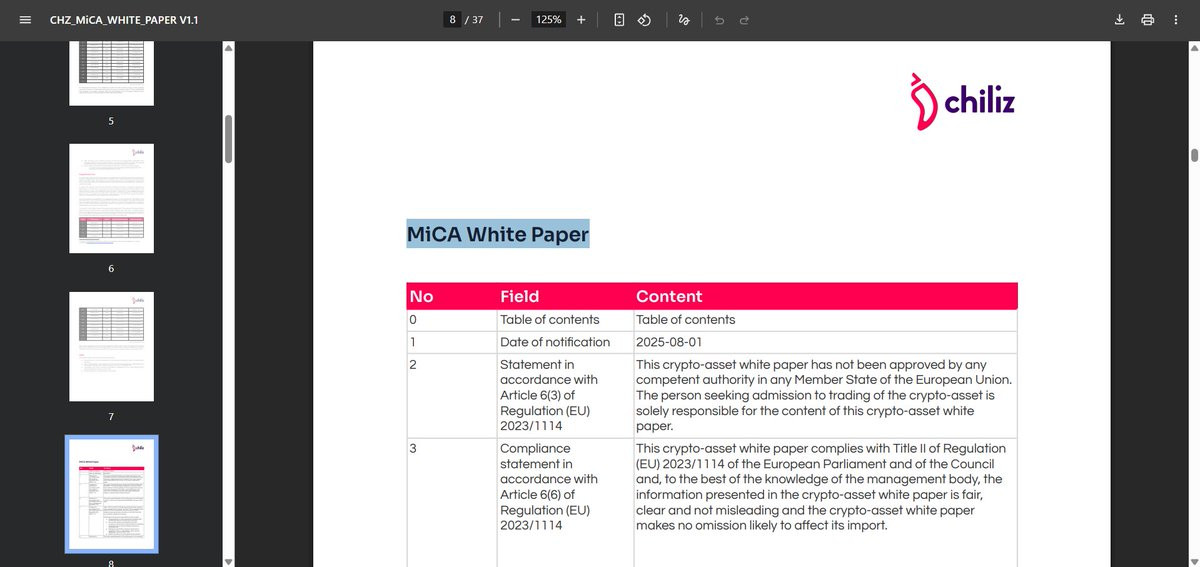Viewport: 1200px width, 567px height.
Task: Click the thumbnail panel scroll down arrow
Action: coord(228,561)
